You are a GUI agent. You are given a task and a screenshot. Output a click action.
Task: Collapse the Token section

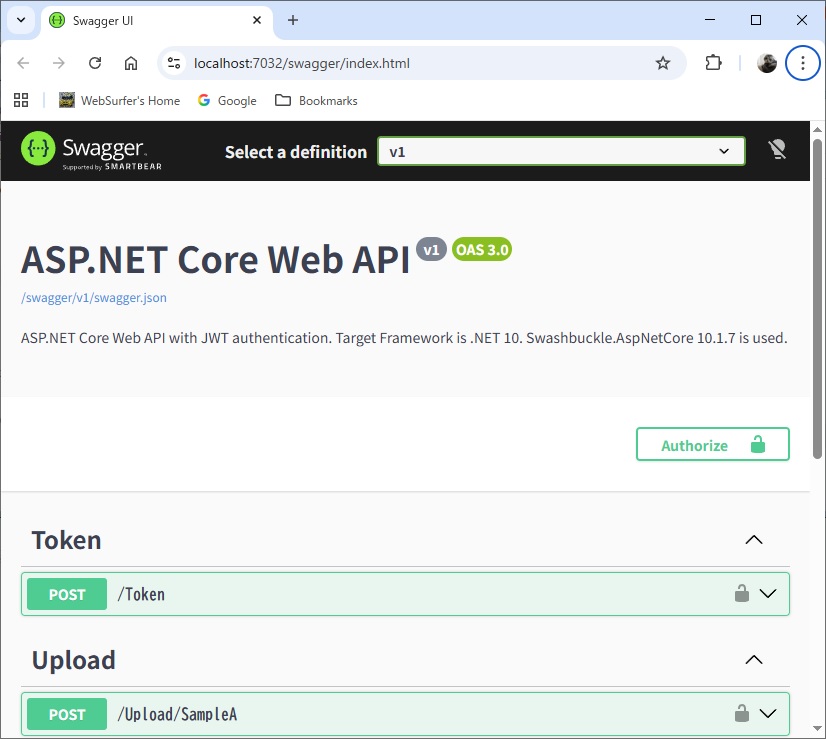[754, 540]
